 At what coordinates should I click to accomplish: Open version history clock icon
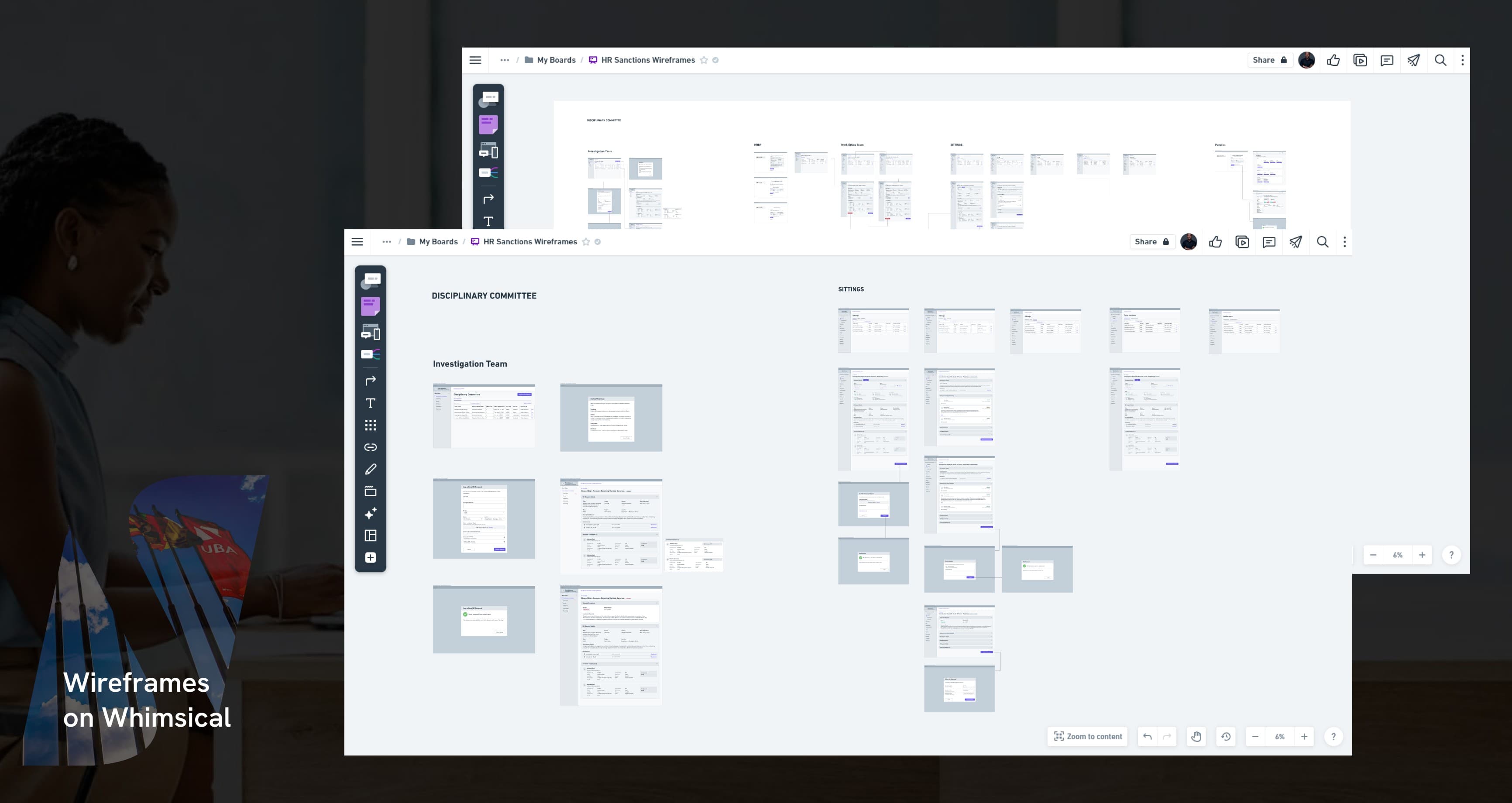pyautogui.click(x=1226, y=737)
